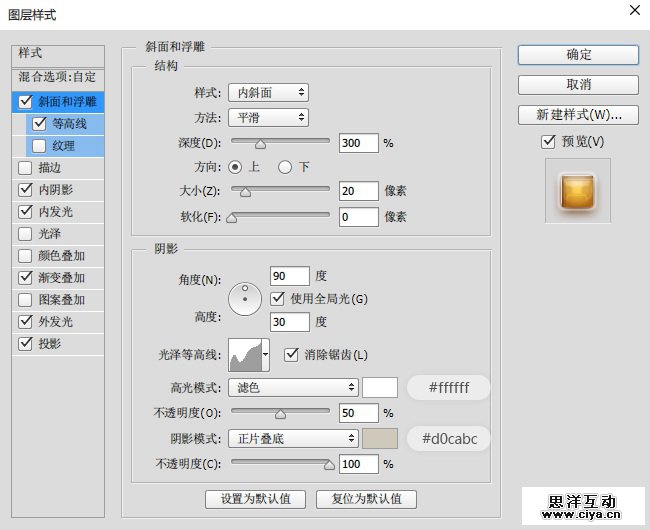The height and width of the screenshot is (530, 650).
Task: Open the 样式 dropdown showing 内斜面
Action: pos(268,92)
